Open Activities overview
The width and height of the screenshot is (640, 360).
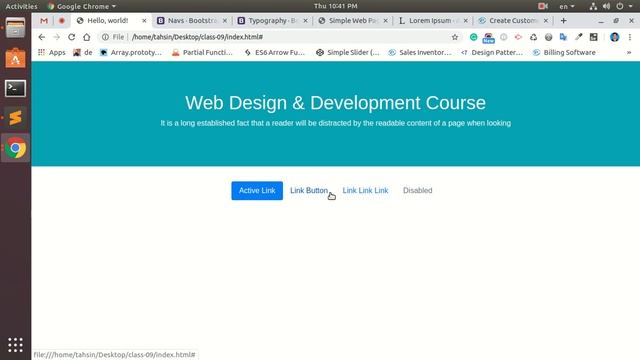pos(21,6)
